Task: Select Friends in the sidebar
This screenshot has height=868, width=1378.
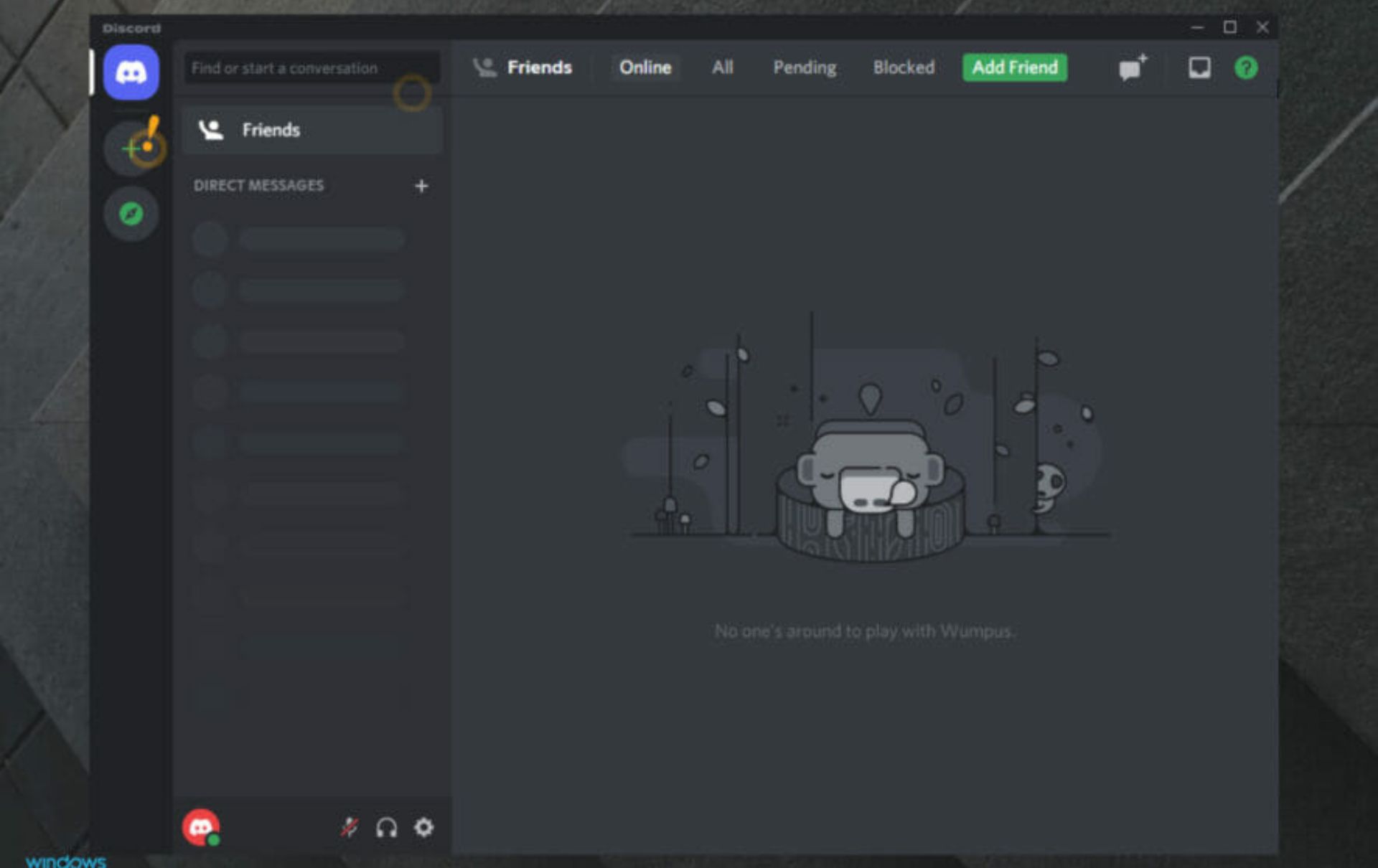Action: click(312, 130)
